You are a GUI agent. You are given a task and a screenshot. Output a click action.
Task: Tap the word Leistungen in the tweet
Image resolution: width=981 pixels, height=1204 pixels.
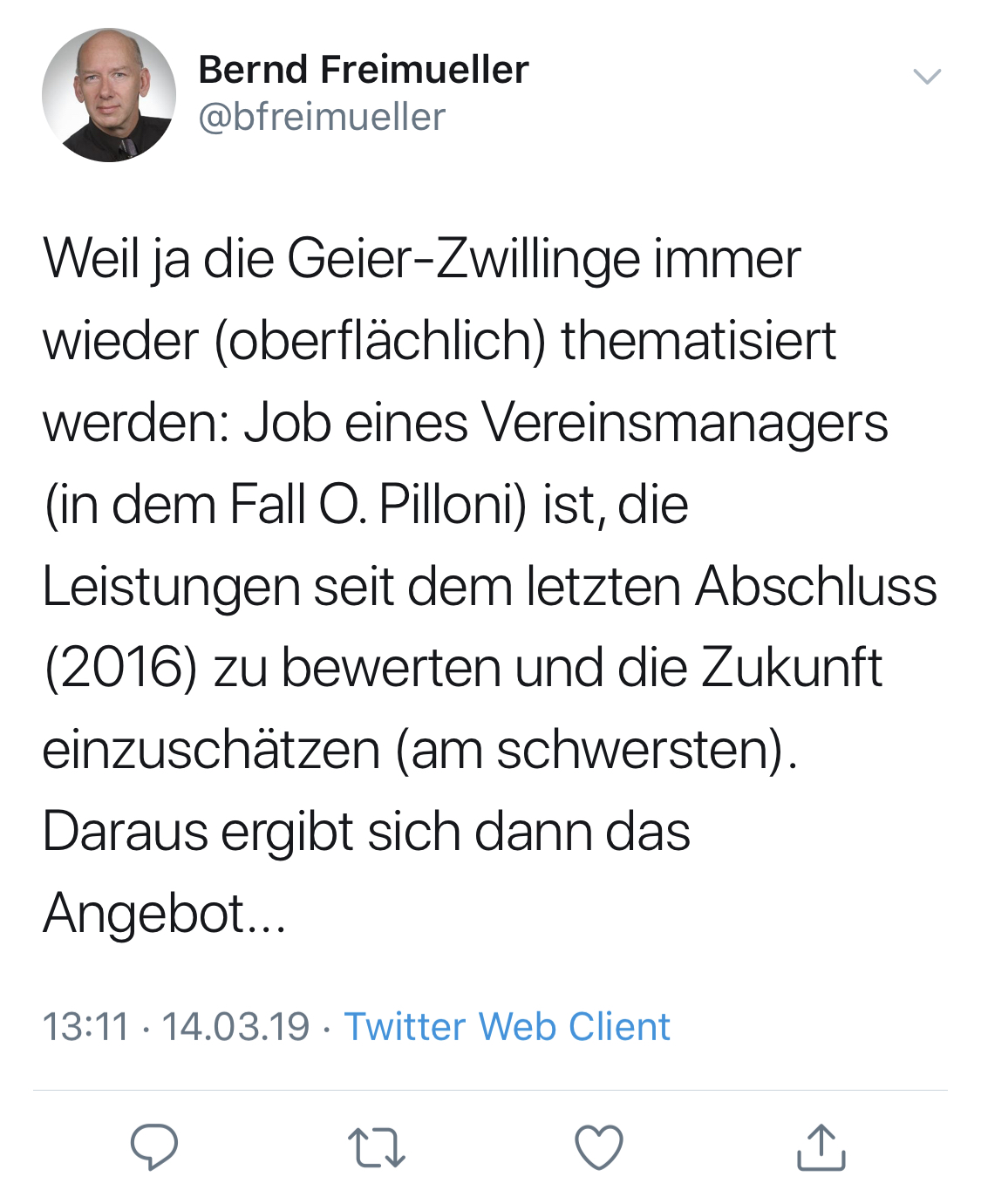pyautogui.click(x=171, y=586)
